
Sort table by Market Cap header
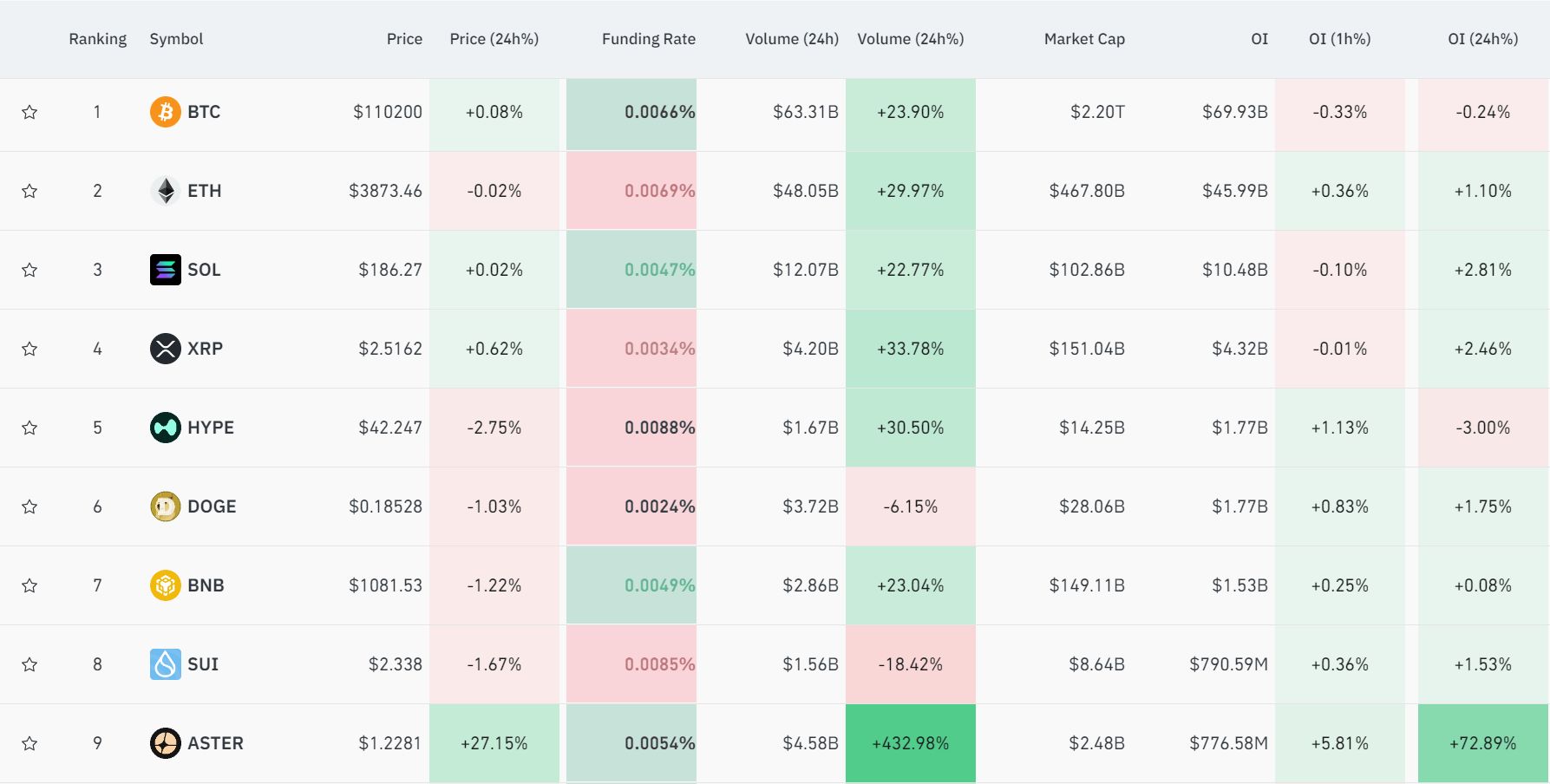pyautogui.click(x=1084, y=39)
